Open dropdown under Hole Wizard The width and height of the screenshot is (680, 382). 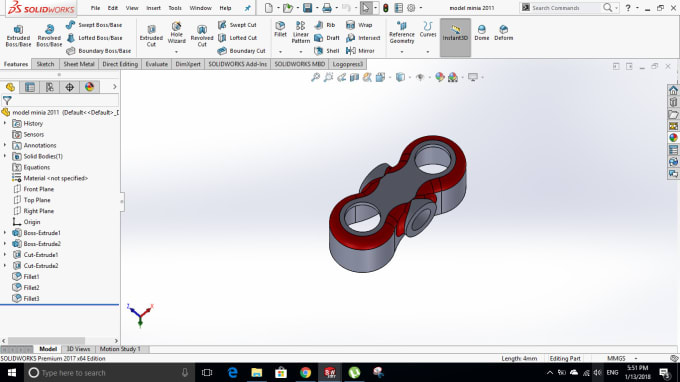177,52
